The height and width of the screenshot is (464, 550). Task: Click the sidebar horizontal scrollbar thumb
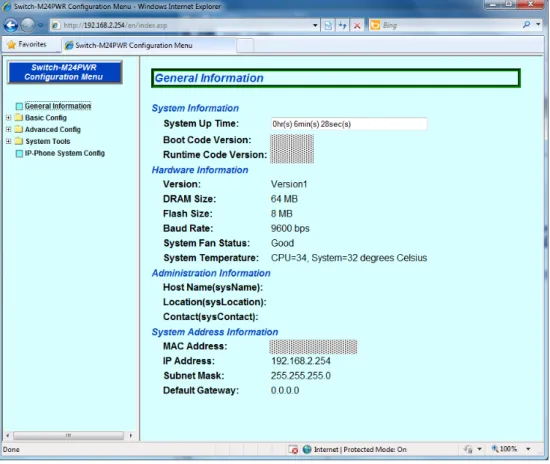coord(68,436)
